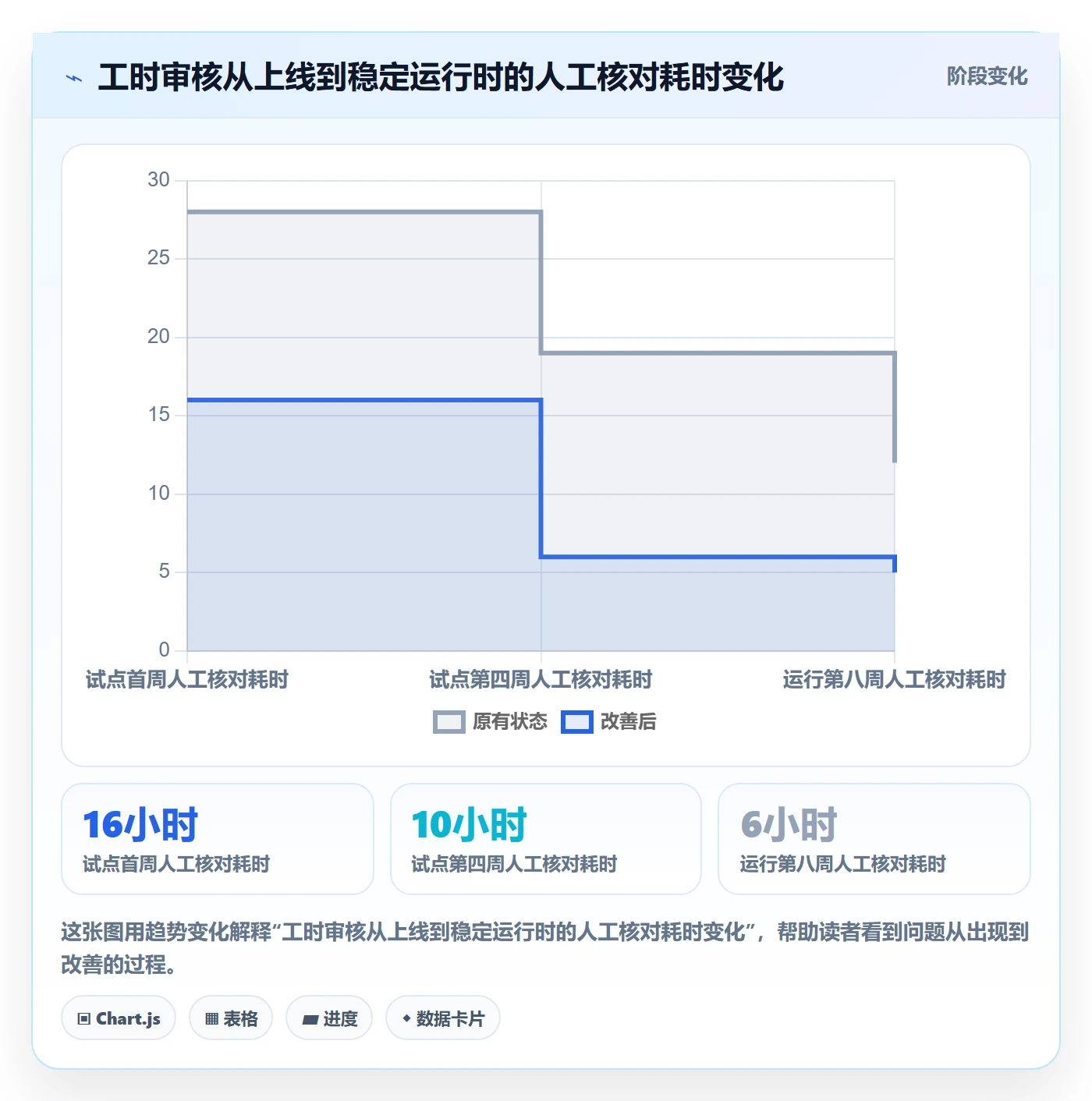The height and width of the screenshot is (1101, 1092).
Task: Click the 阶段变化 label in header
Action: tap(987, 76)
